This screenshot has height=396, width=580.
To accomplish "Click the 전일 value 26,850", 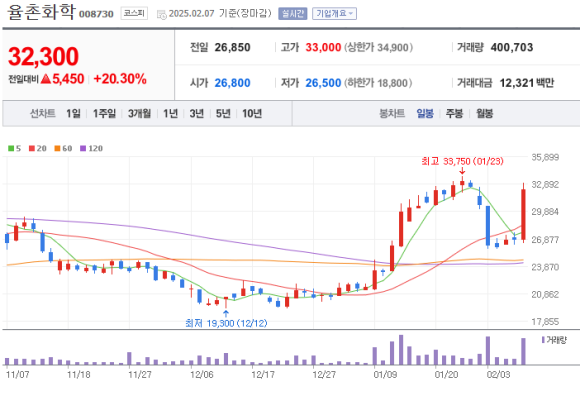I will (233, 48).
